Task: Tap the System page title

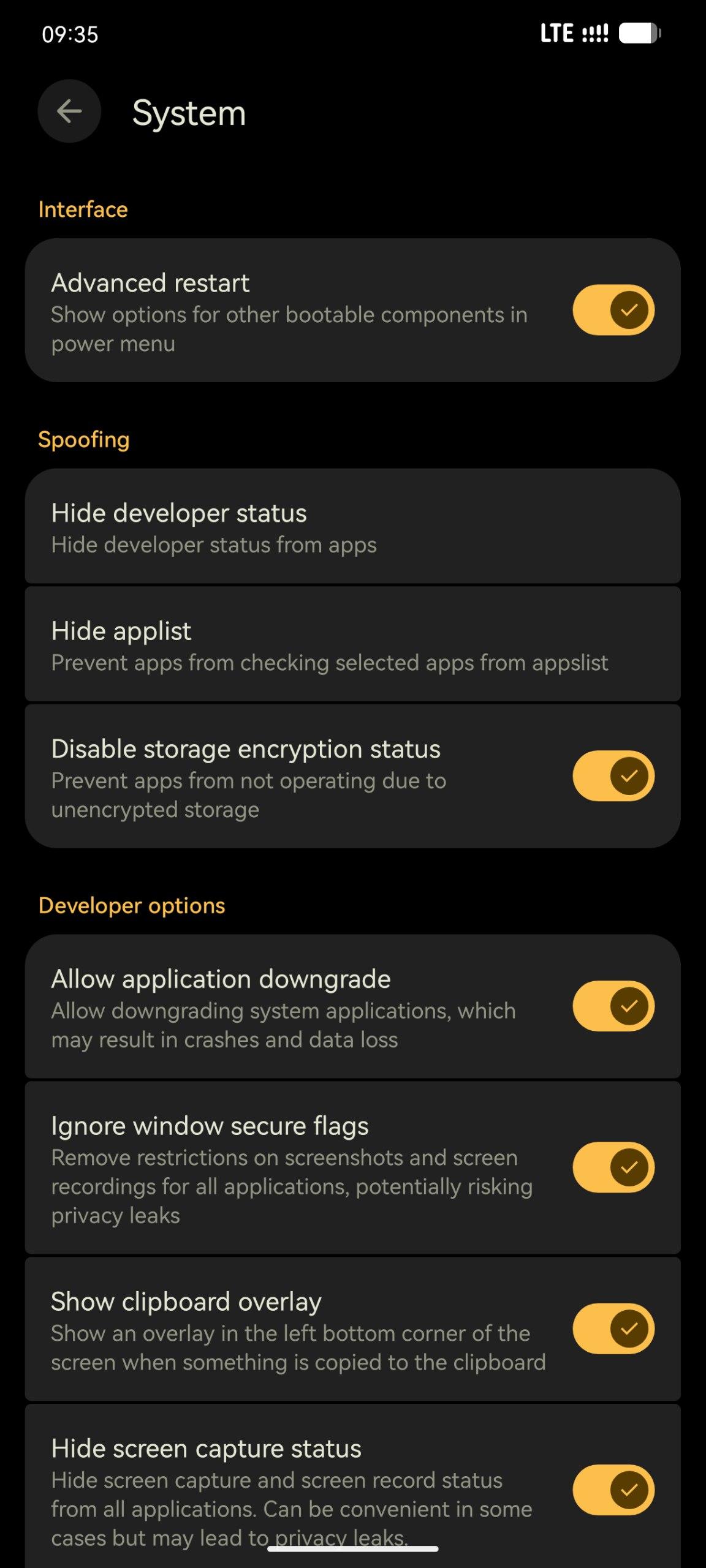Action: point(189,113)
